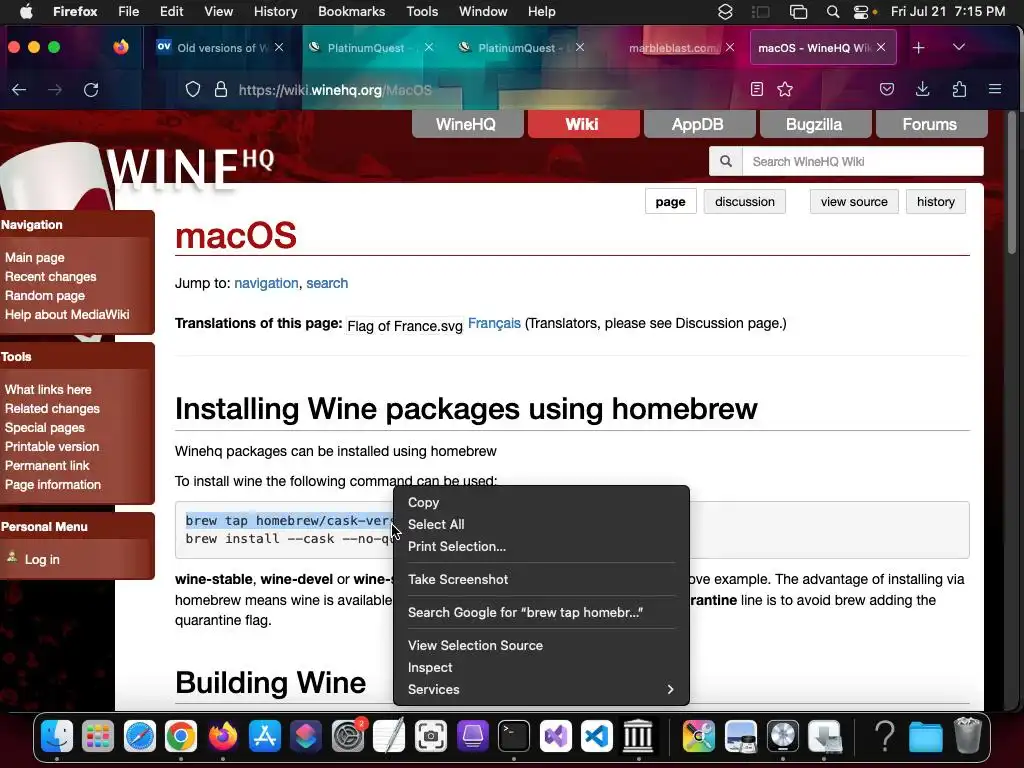1024x768 pixels.
Task: Bookmark this page with the star icon
Action: [785, 89]
